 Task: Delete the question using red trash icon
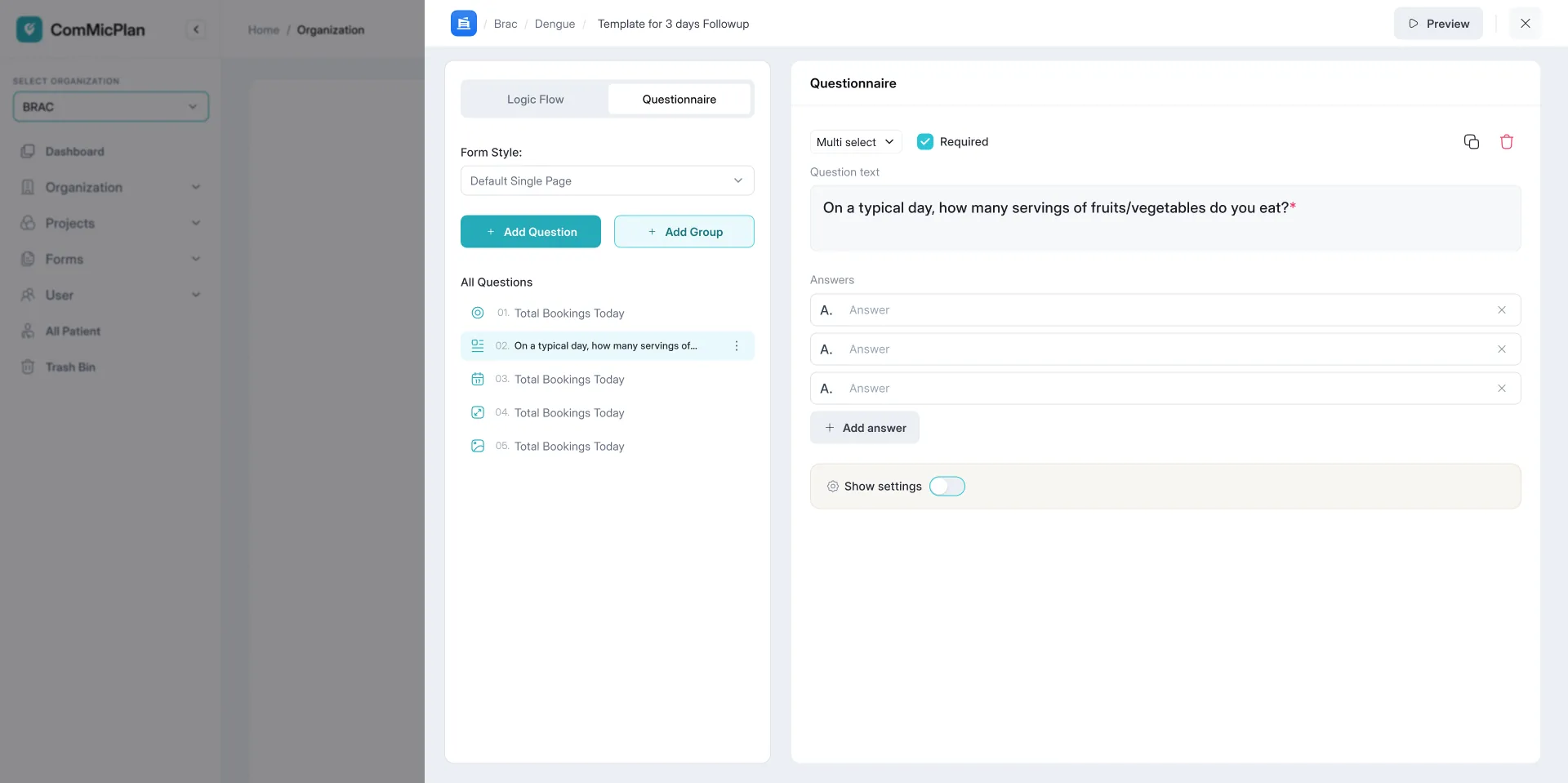coord(1507,142)
